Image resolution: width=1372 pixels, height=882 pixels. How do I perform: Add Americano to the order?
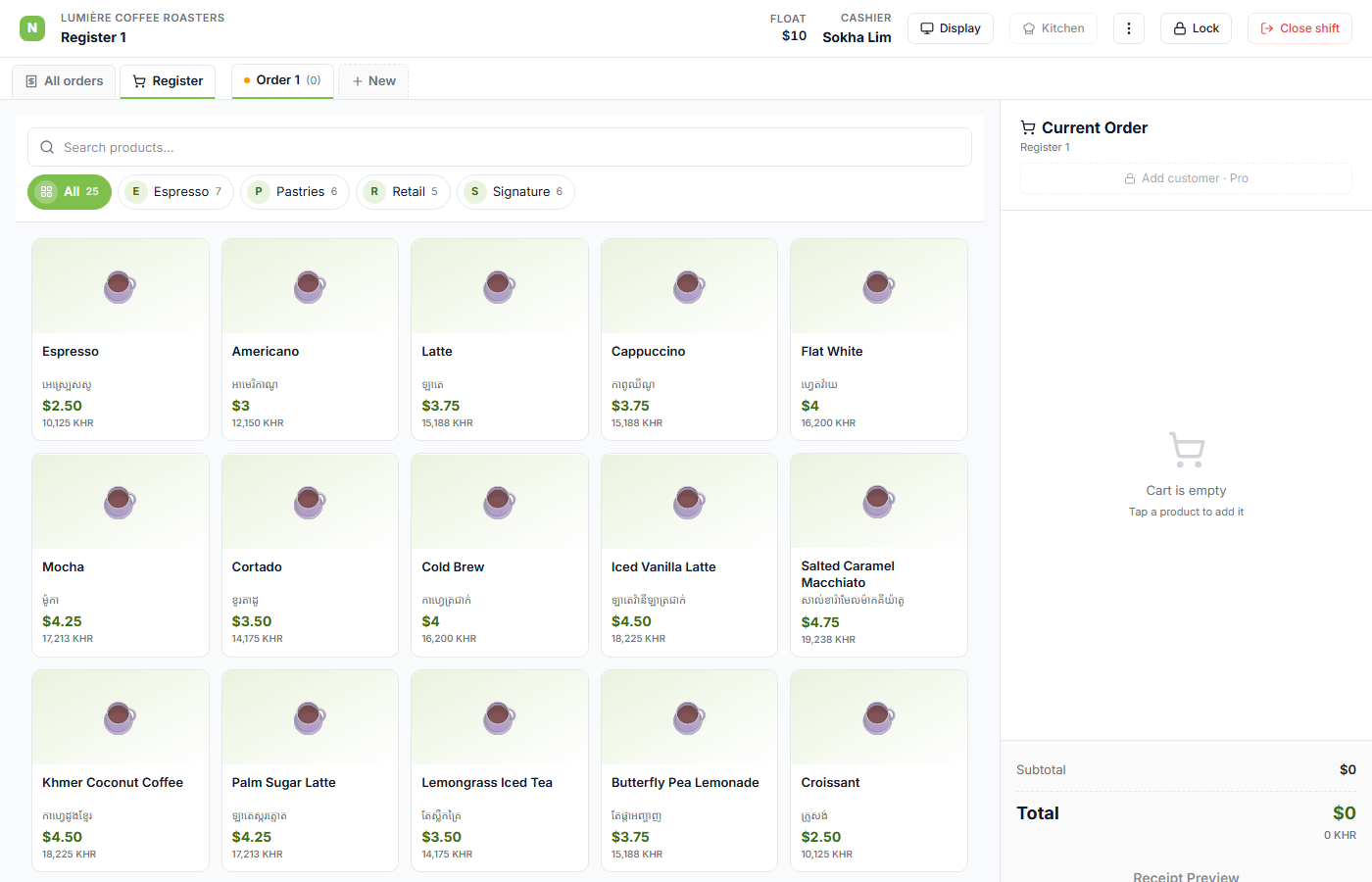pos(310,339)
